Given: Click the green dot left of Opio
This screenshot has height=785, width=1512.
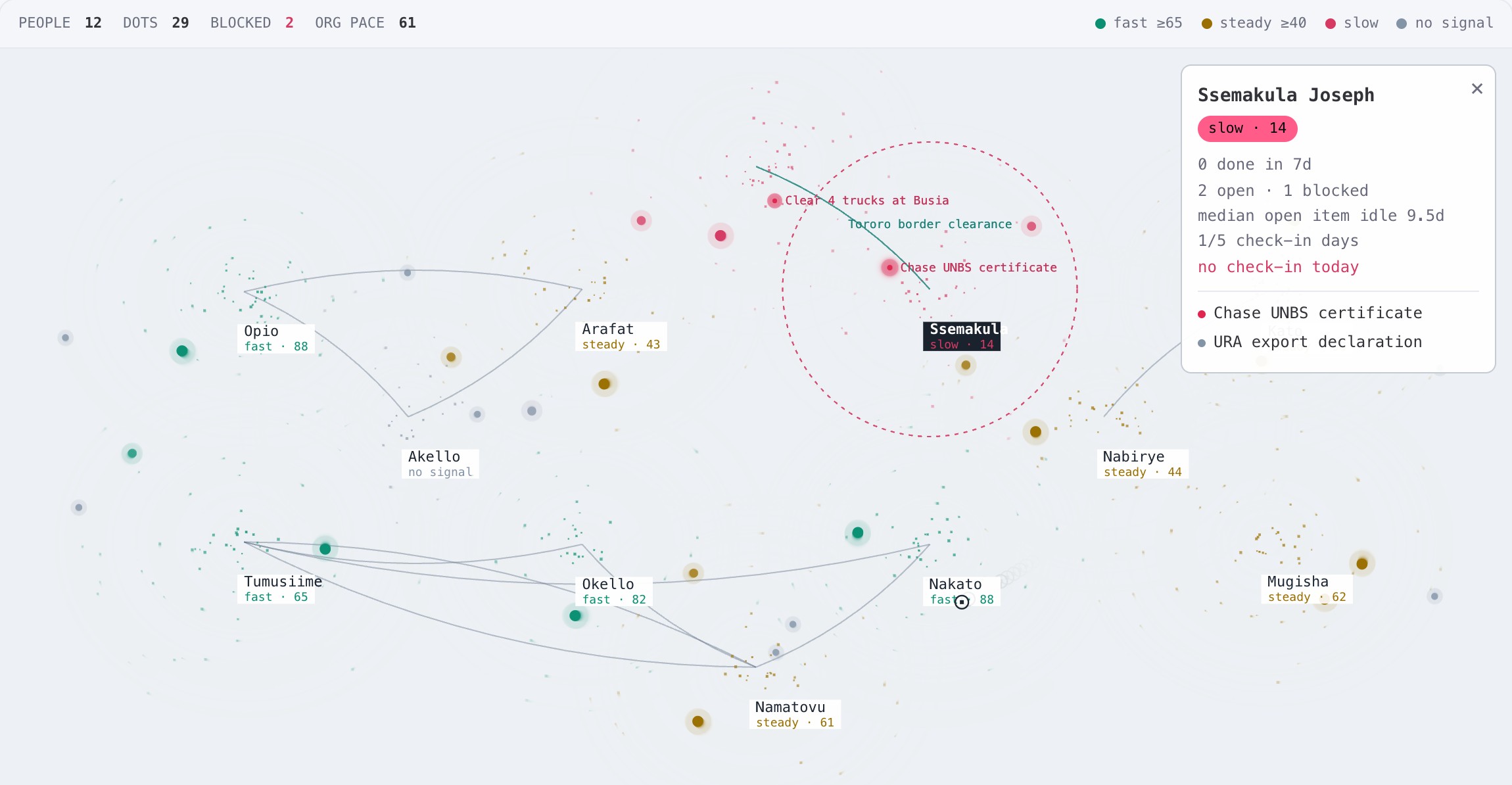Looking at the screenshot, I should click(x=182, y=351).
